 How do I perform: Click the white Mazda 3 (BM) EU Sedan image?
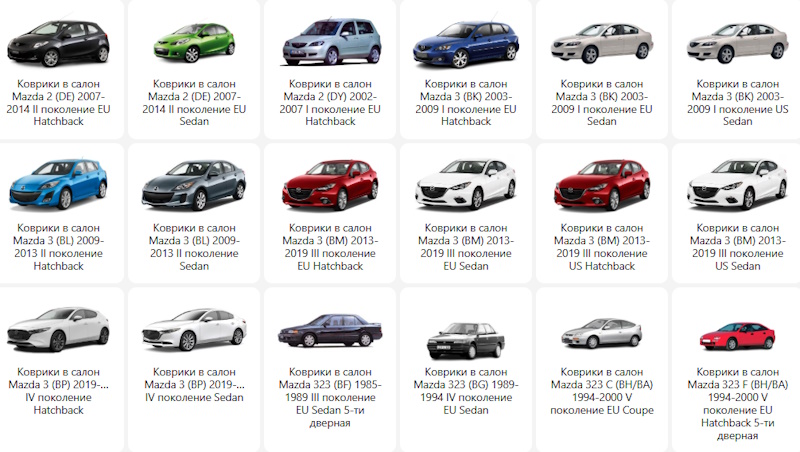pyautogui.click(x=465, y=184)
